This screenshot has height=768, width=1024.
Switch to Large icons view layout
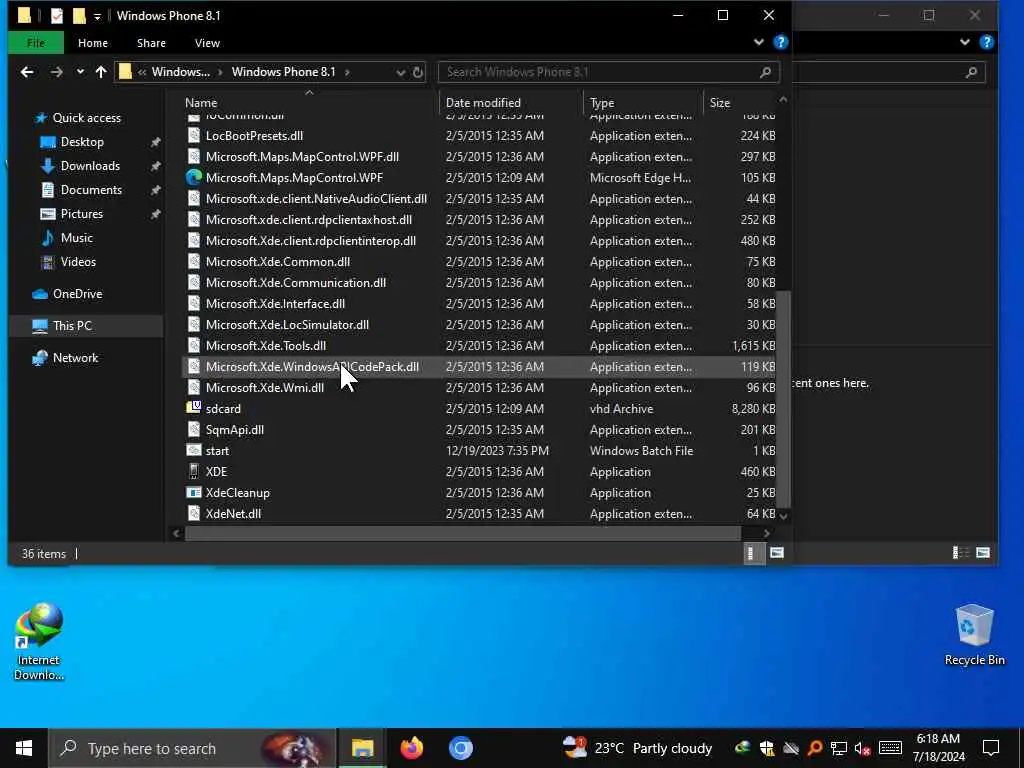point(776,553)
